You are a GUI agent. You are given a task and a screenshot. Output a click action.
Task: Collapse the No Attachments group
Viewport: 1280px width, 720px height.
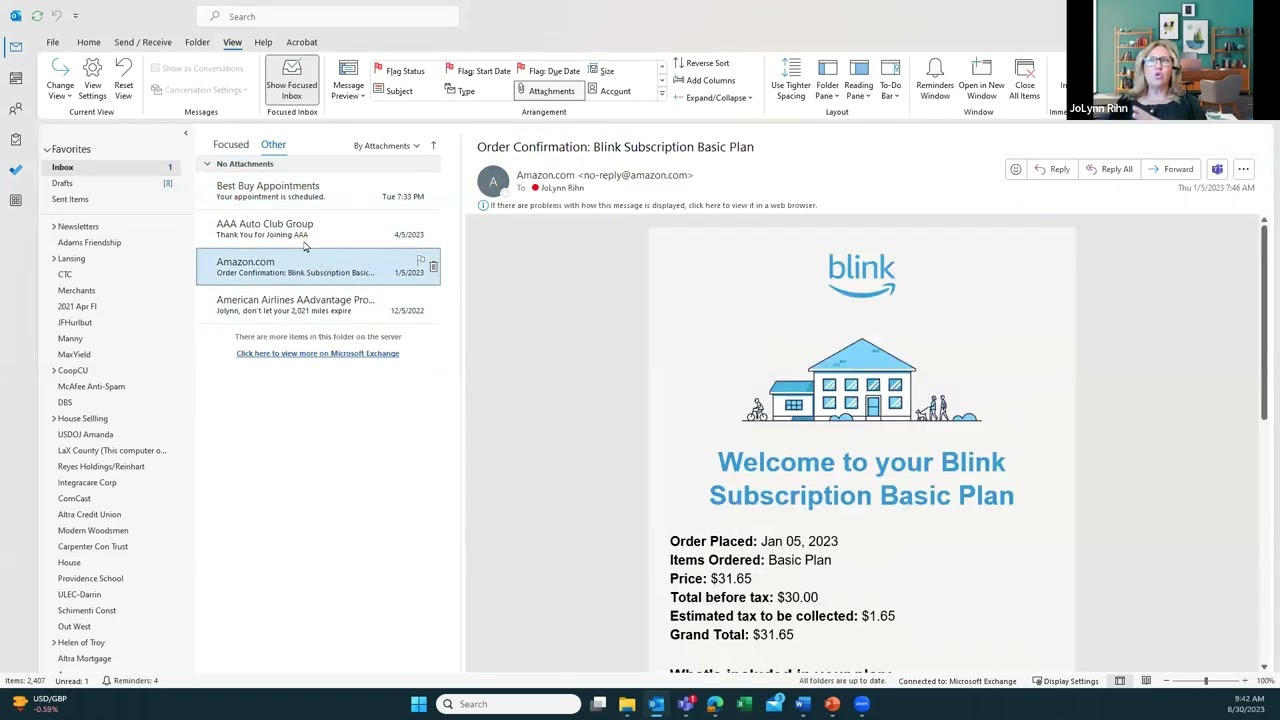[207, 164]
